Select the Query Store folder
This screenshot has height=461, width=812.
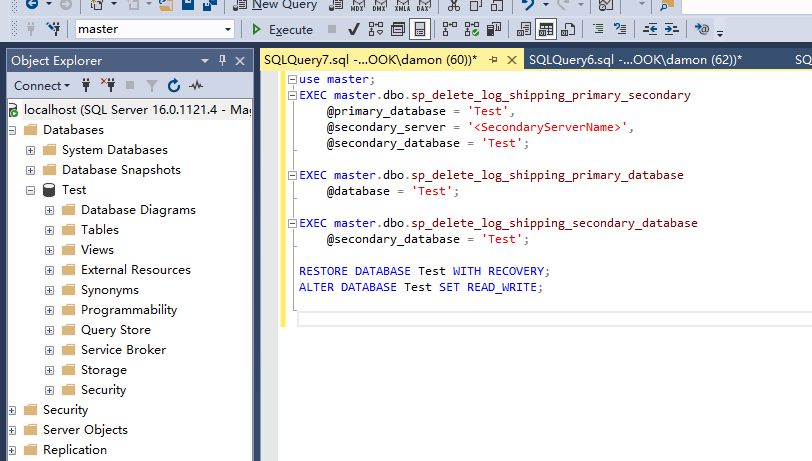point(115,330)
